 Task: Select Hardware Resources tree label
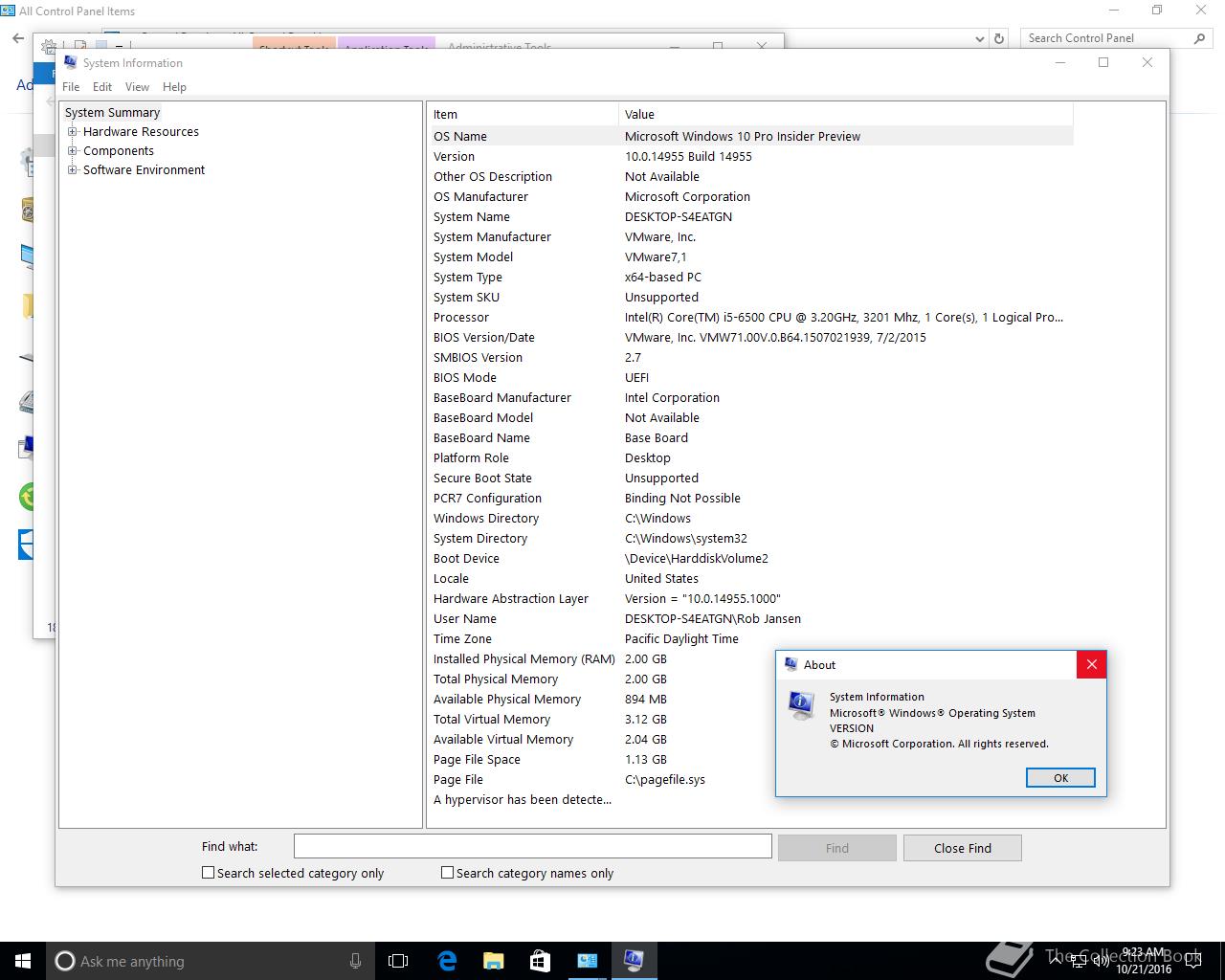click(141, 132)
